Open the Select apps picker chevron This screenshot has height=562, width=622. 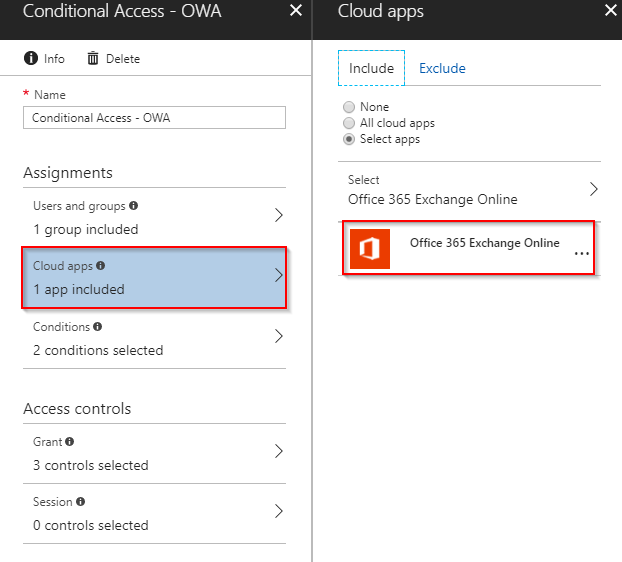(x=593, y=189)
